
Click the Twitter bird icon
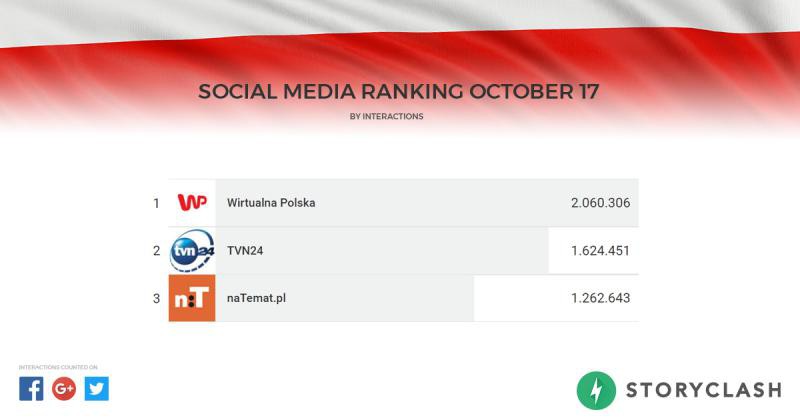pos(96,389)
